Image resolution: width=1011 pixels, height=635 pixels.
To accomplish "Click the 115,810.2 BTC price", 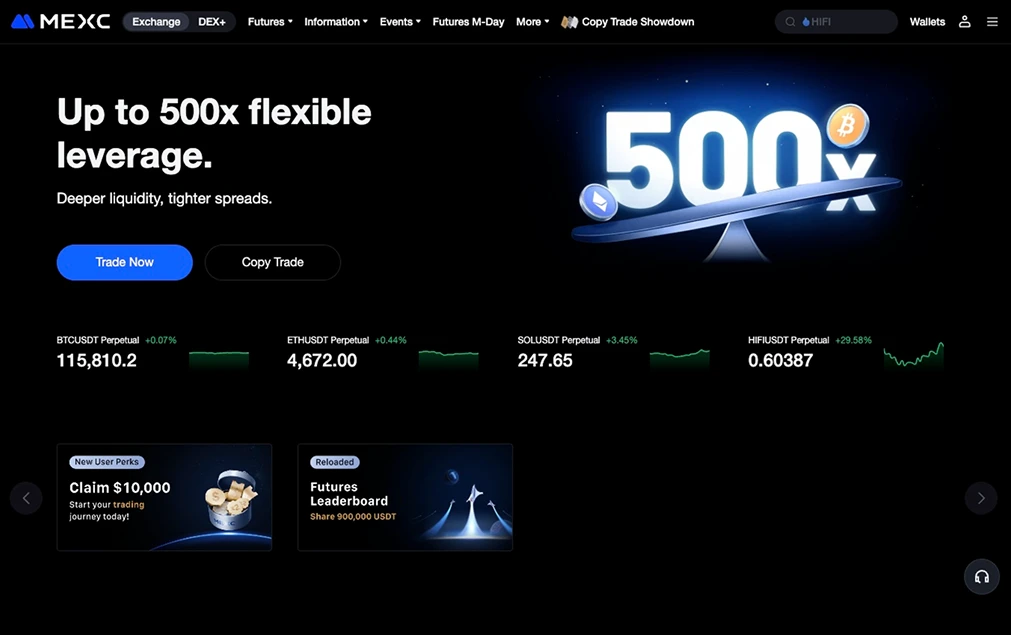I will pyautogui.click(x=97, y=360).
